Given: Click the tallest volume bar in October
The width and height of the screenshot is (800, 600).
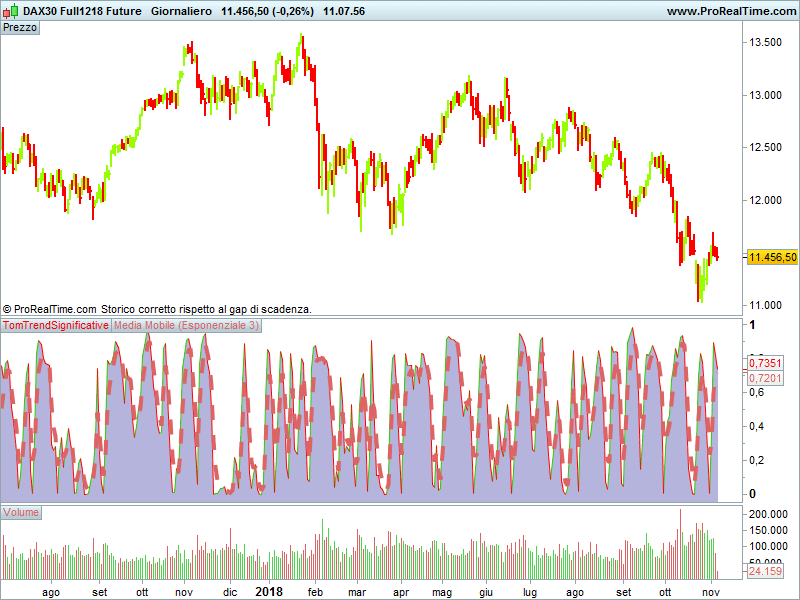Looking at the screenshot, I should pos(680,544).
